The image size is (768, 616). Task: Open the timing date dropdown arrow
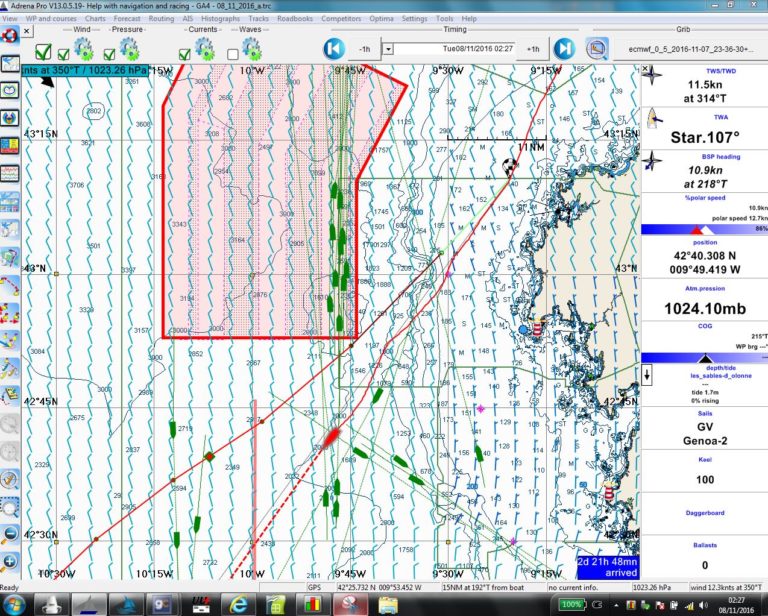click(x=388, y=49)
